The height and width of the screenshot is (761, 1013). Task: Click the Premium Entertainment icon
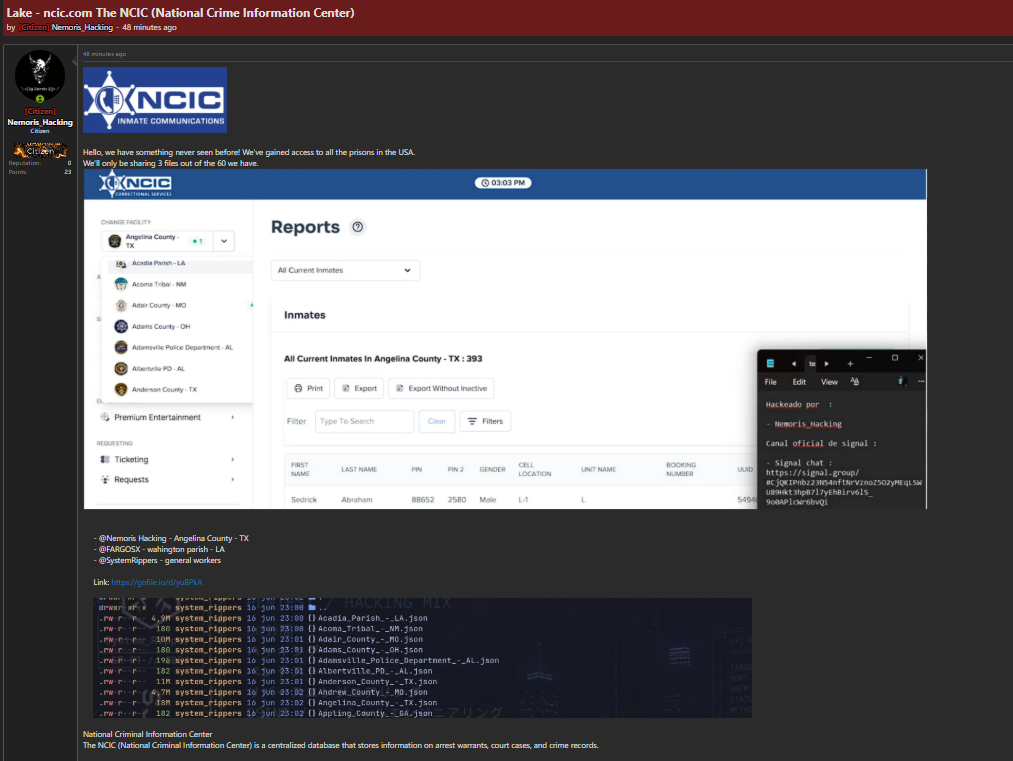coord(105,417)
